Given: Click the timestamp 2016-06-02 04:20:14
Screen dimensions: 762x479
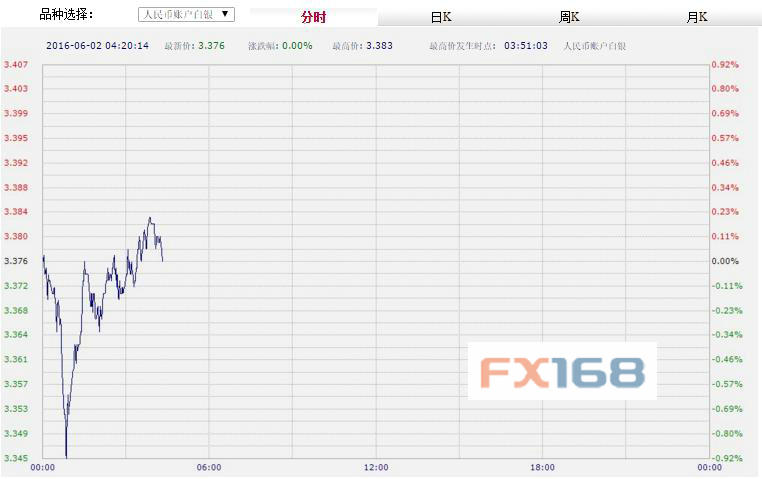Looking at the screenshot, I should (x=97, y=46).
